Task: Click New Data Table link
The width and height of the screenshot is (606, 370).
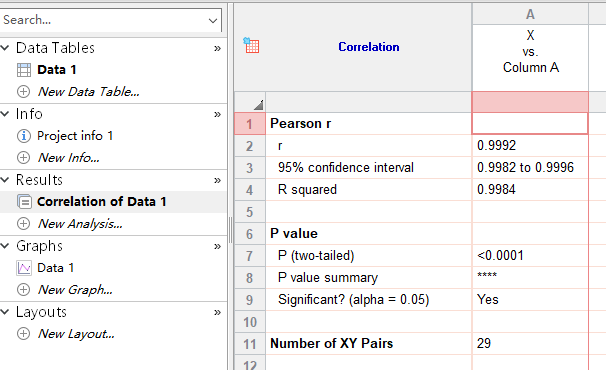Action: pyautogui.click(x=89, y=92)
